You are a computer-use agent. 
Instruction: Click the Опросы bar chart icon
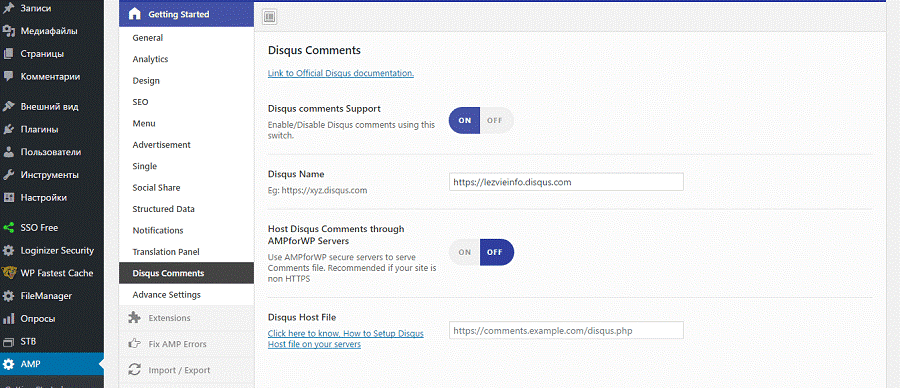pyautogui.click(x=9, y=319)
